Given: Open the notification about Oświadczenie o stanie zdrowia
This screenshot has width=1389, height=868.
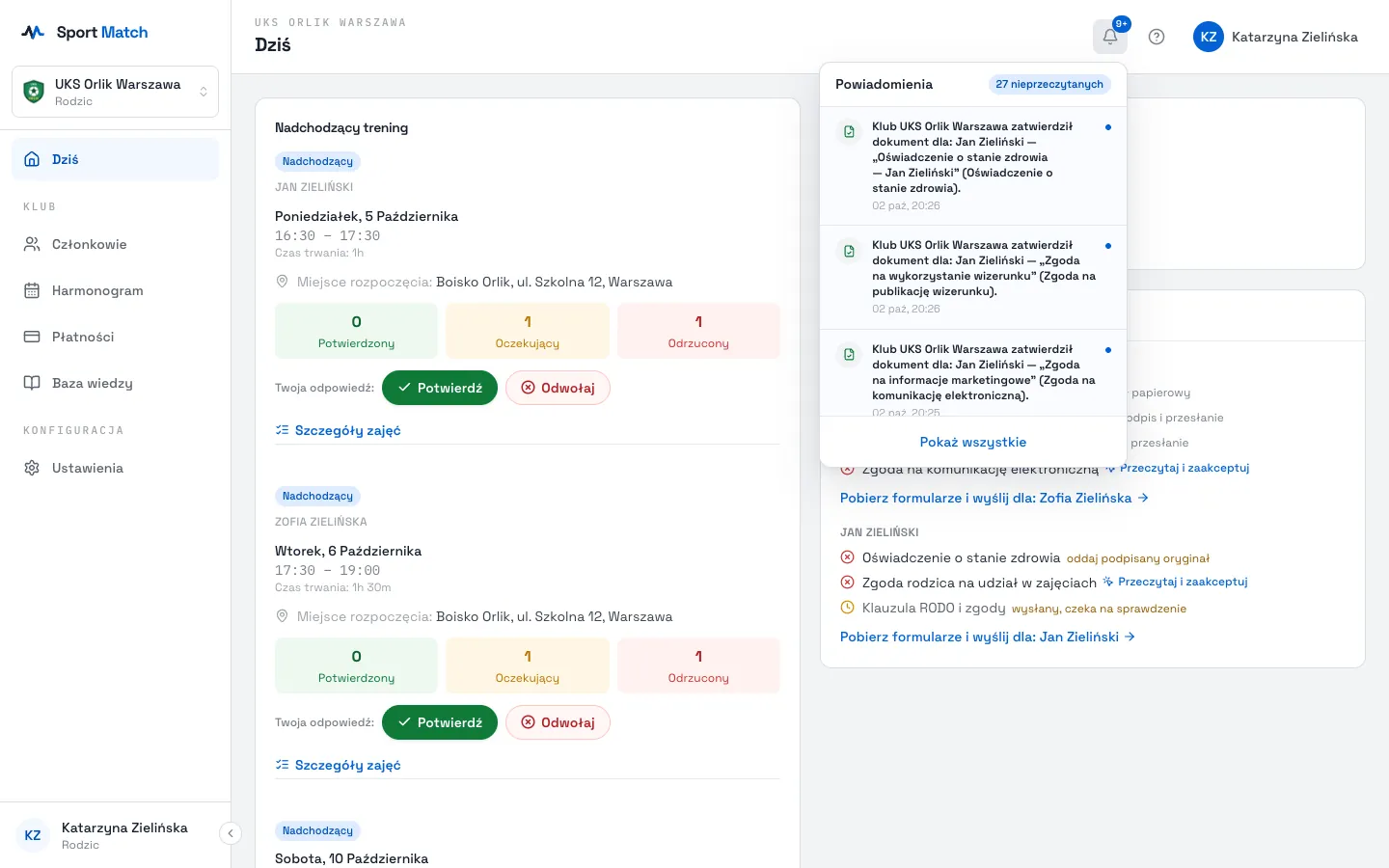Looking at the screenshot, I should [x=973, y=166].
